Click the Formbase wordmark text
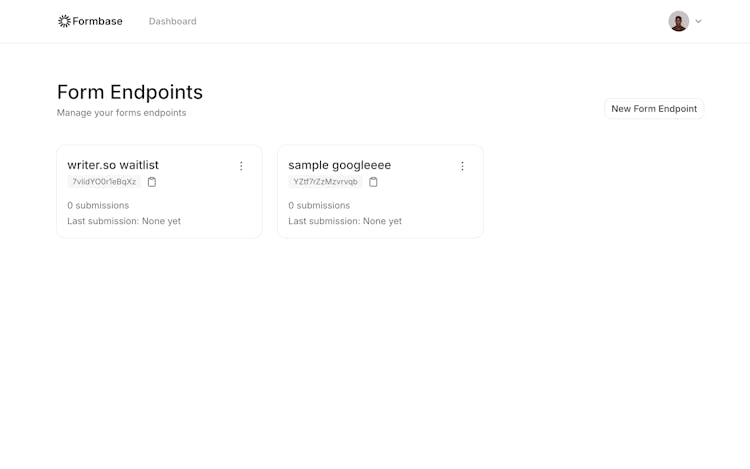The image size is (750, 469). click(97, 21)
